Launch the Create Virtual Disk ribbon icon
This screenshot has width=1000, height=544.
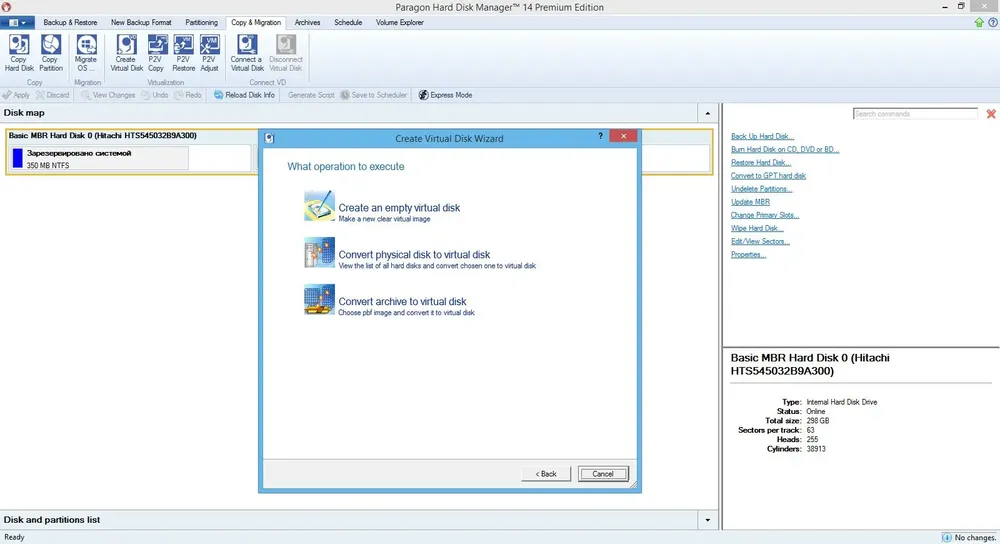point(126,53)
